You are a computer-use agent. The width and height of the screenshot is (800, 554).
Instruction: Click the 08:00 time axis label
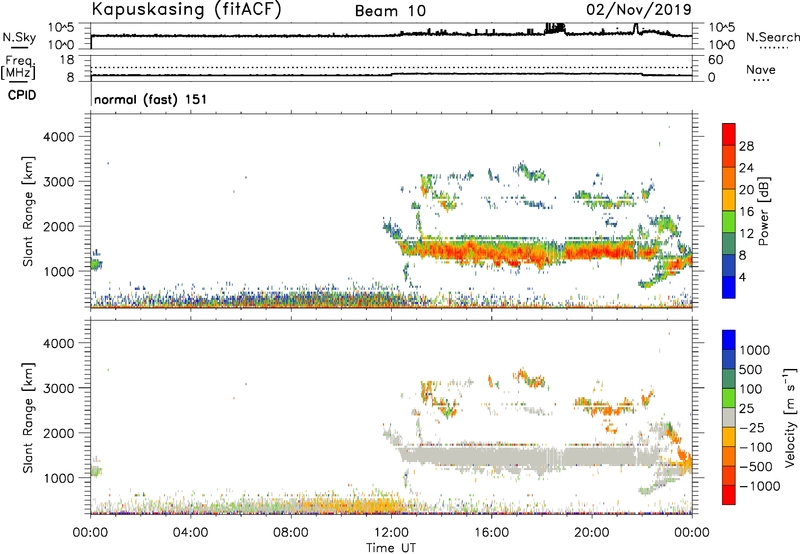click(x=291, y=533)
